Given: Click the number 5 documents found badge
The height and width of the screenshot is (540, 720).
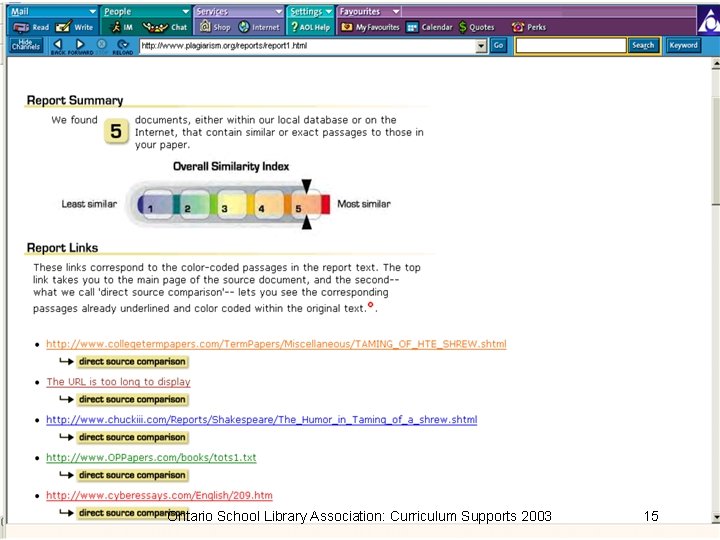Looking at the screenshot, I should tap(116, 132).
